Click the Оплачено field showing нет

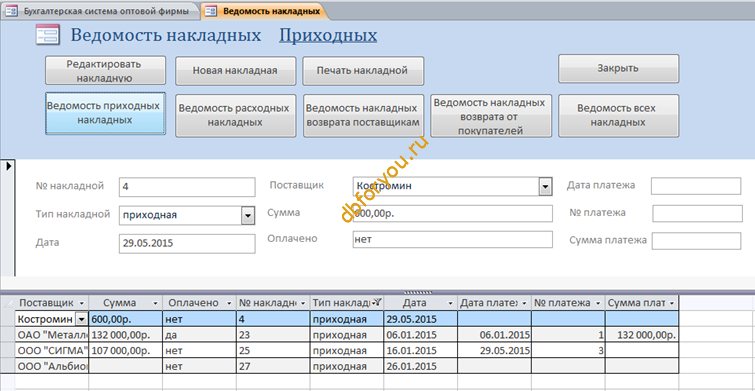pyautogui.click(x=452, y=239)
